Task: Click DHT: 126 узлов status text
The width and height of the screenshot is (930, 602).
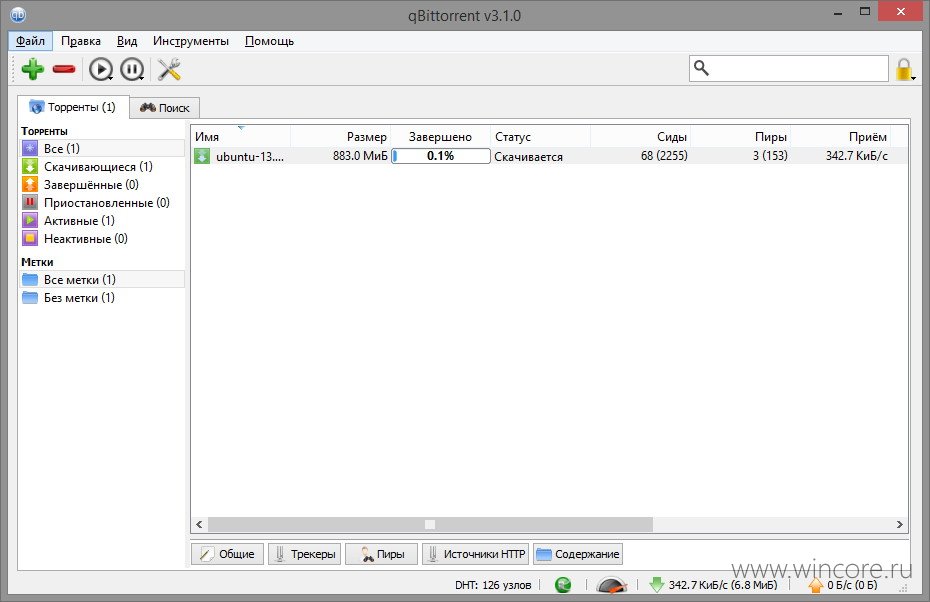Action: point(493,585)
